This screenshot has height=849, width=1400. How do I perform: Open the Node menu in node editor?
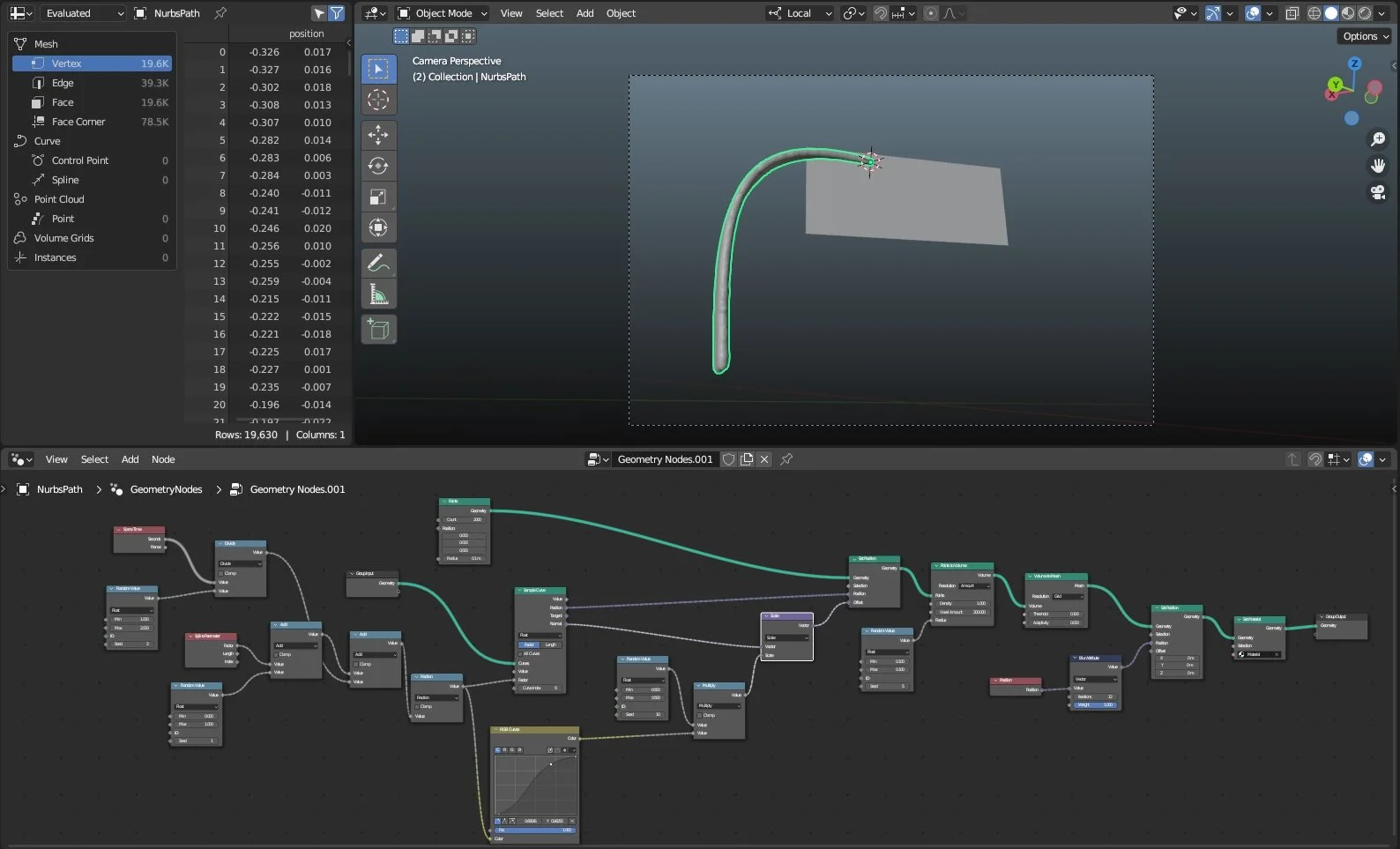pyautogui.click(x=163, y=459)
